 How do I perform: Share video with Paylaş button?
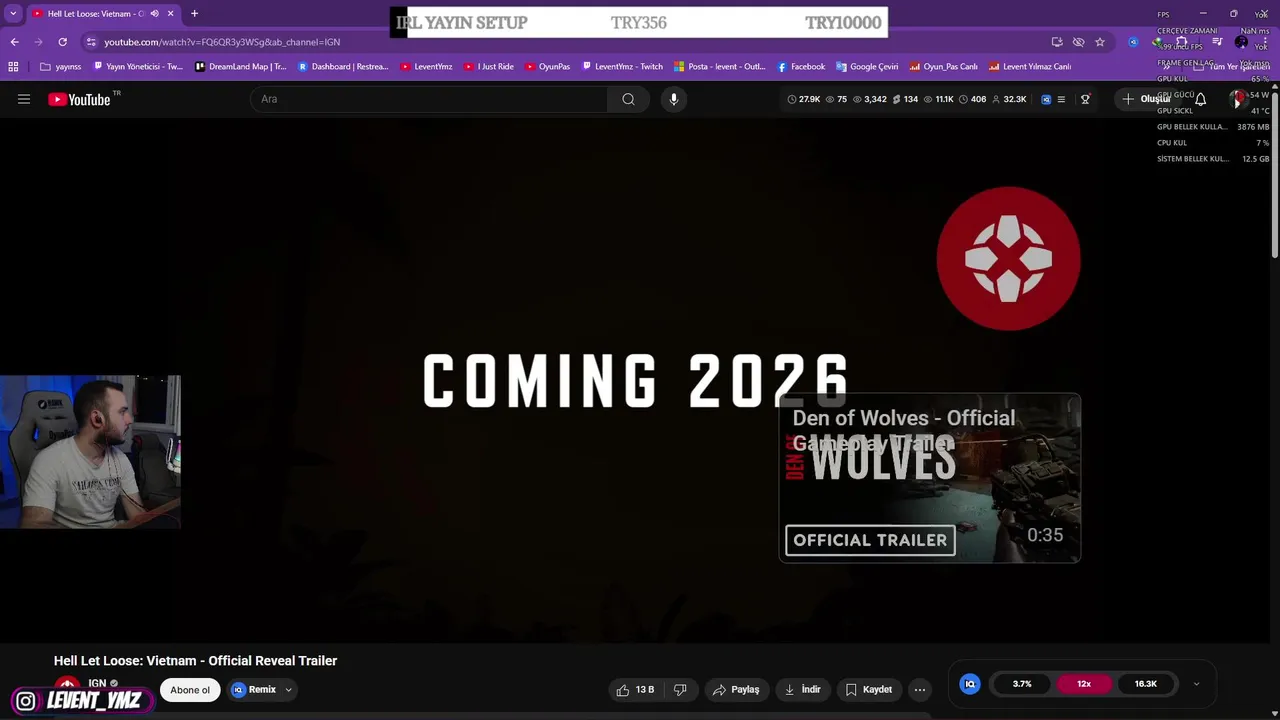click(736, 689)
